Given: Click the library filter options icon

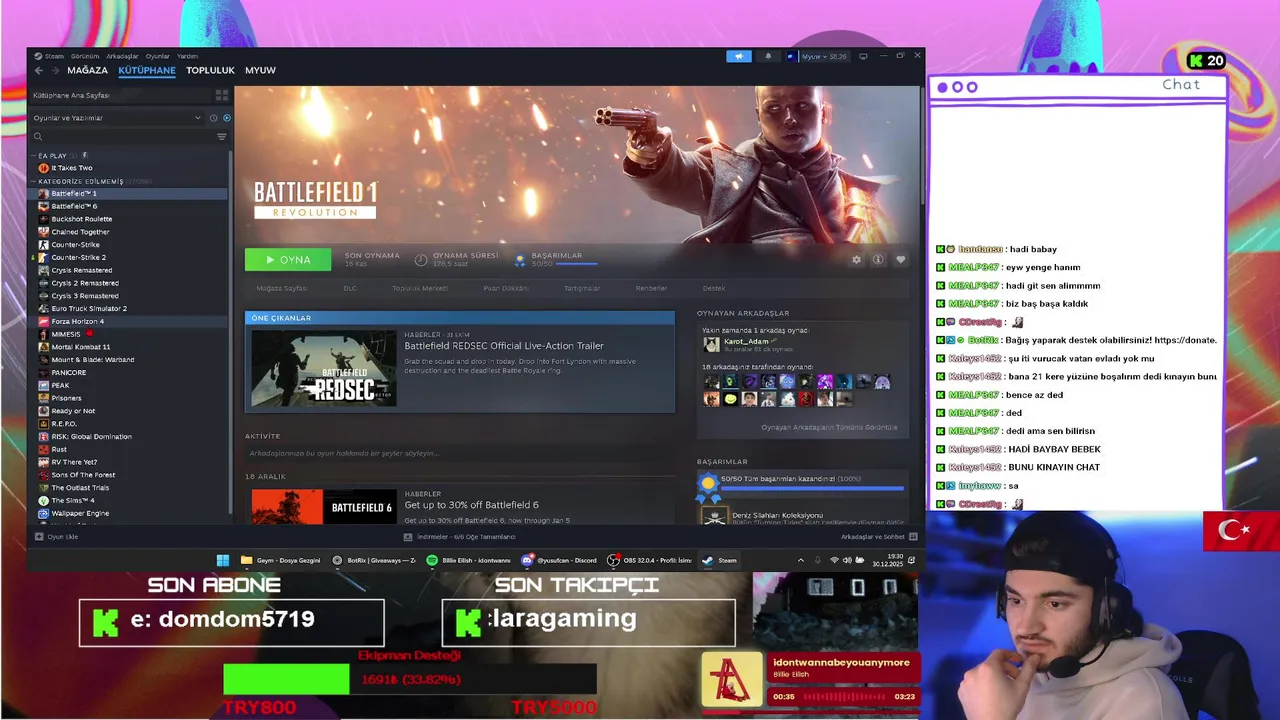Looking at the screenshot, I should tap(222, 137).
